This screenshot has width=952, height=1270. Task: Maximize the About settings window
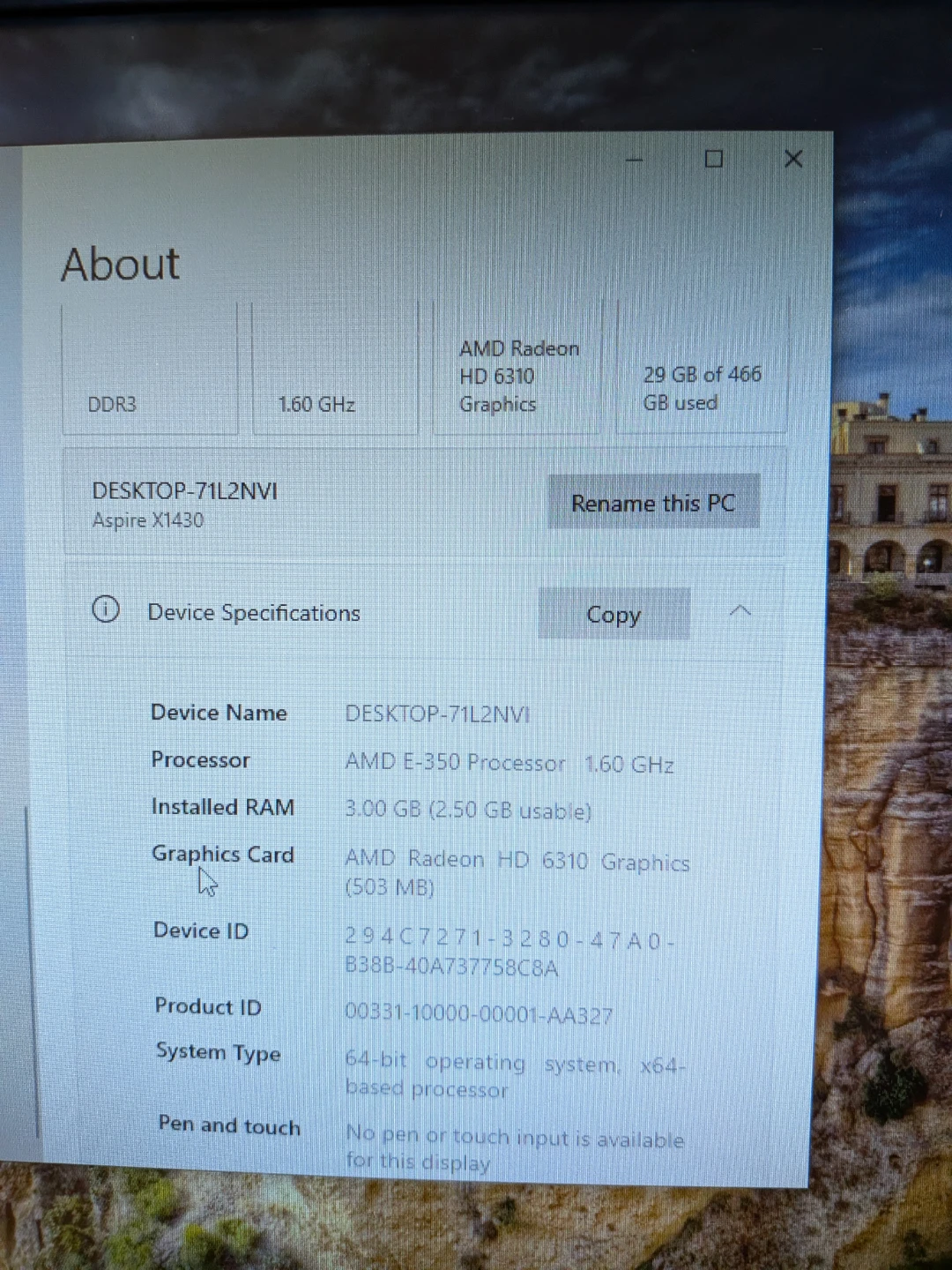[x=714, y=159]
